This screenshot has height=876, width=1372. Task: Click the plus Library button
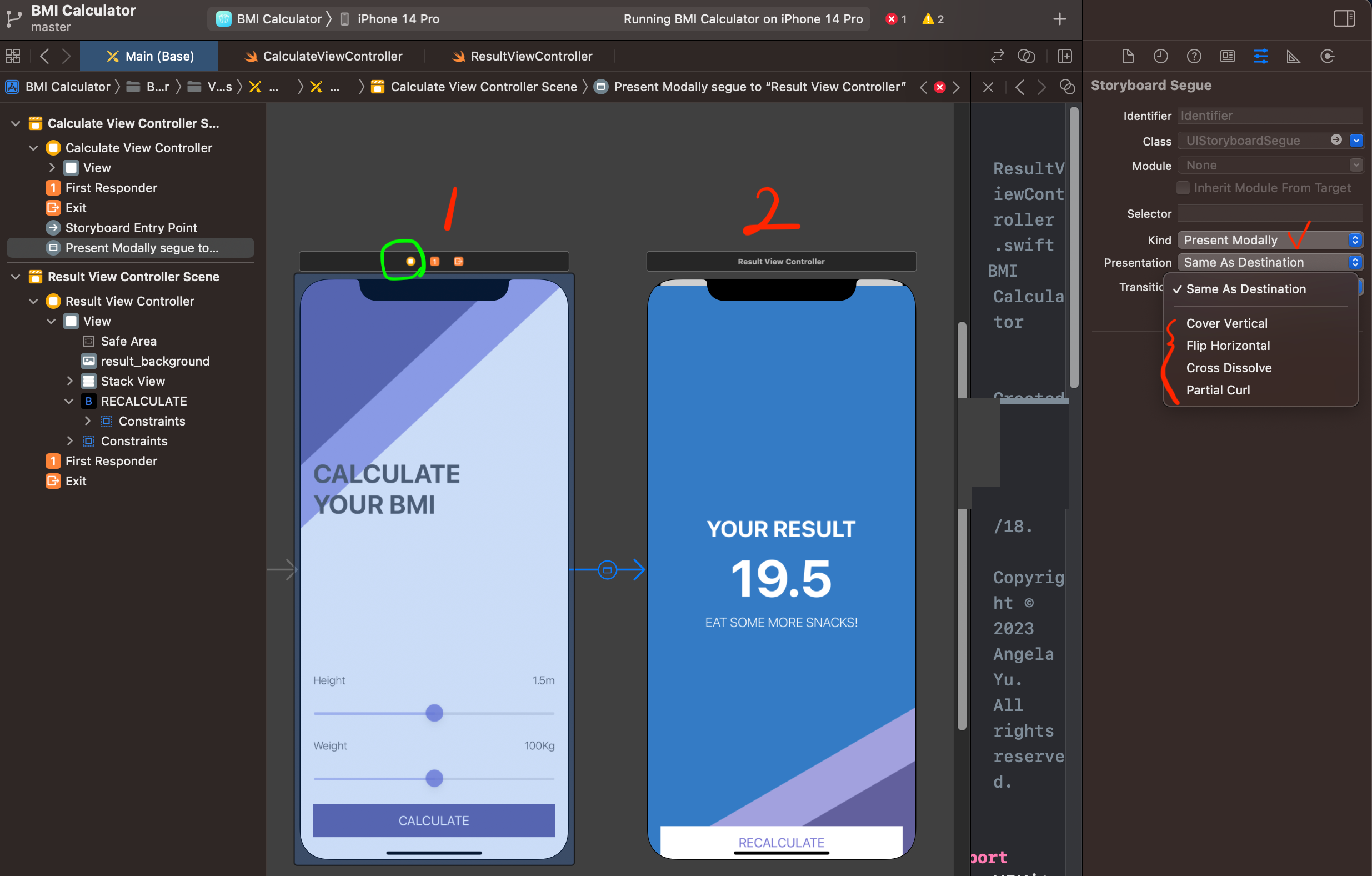(1059, 19)
